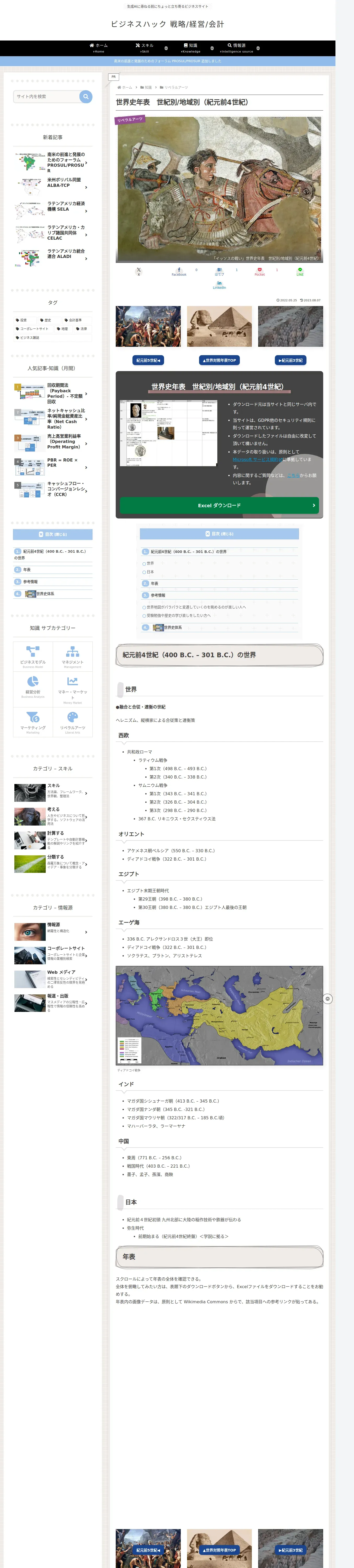This screenshot has width=354, height=1568.
Task: Expand the 情報源 submenu arrow
Action: click(x=258, y=48)
